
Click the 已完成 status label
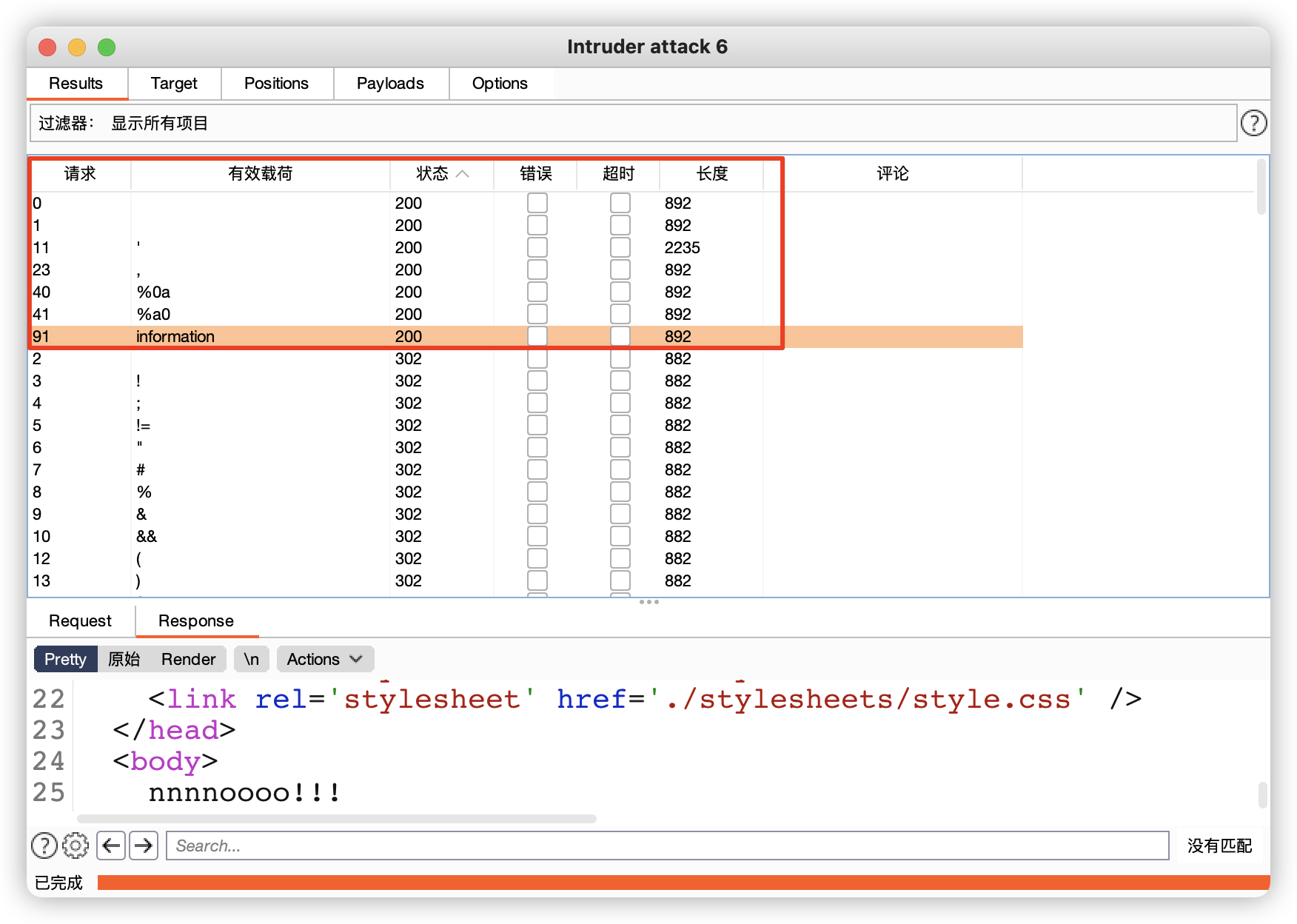[x=58, y=883]
